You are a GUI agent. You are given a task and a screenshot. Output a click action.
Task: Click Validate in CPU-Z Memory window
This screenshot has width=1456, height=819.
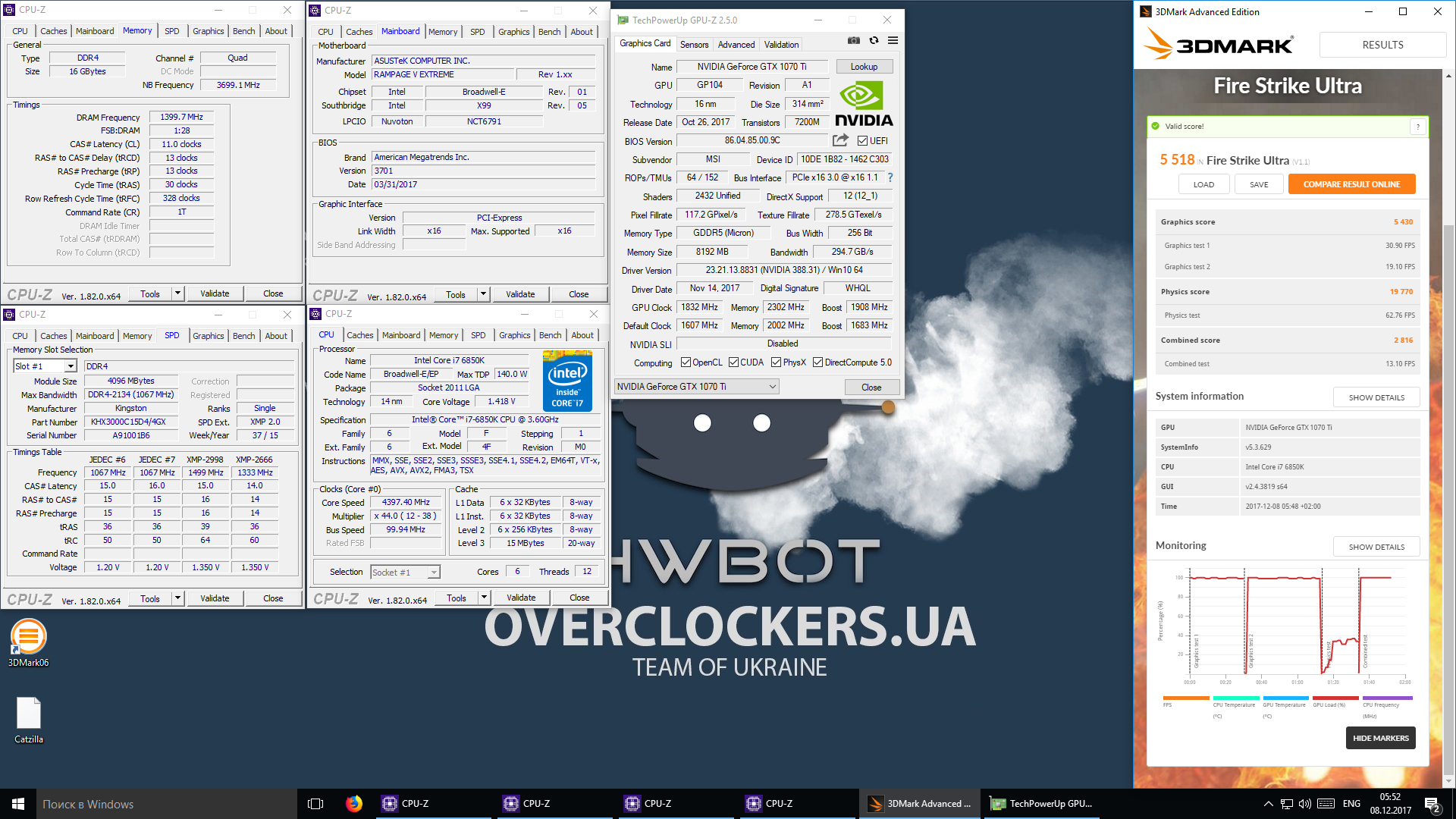pyautogui.click(x=215, y=293)
